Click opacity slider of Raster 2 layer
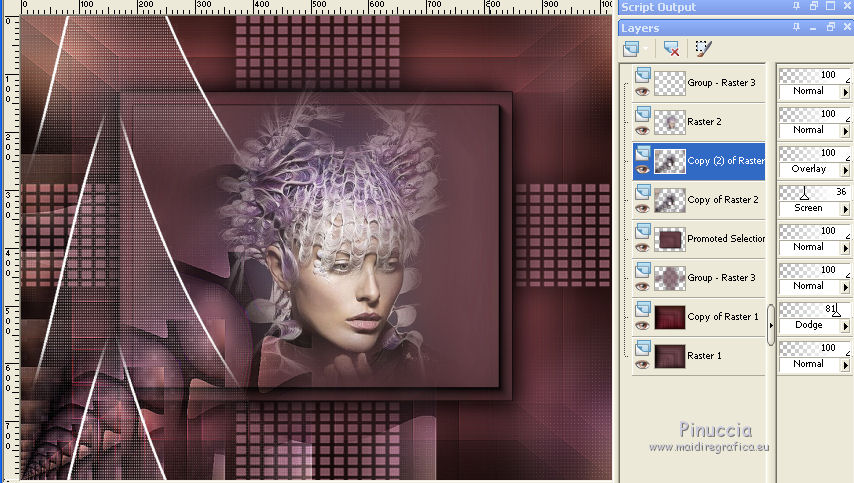 [x=814, y=114]
